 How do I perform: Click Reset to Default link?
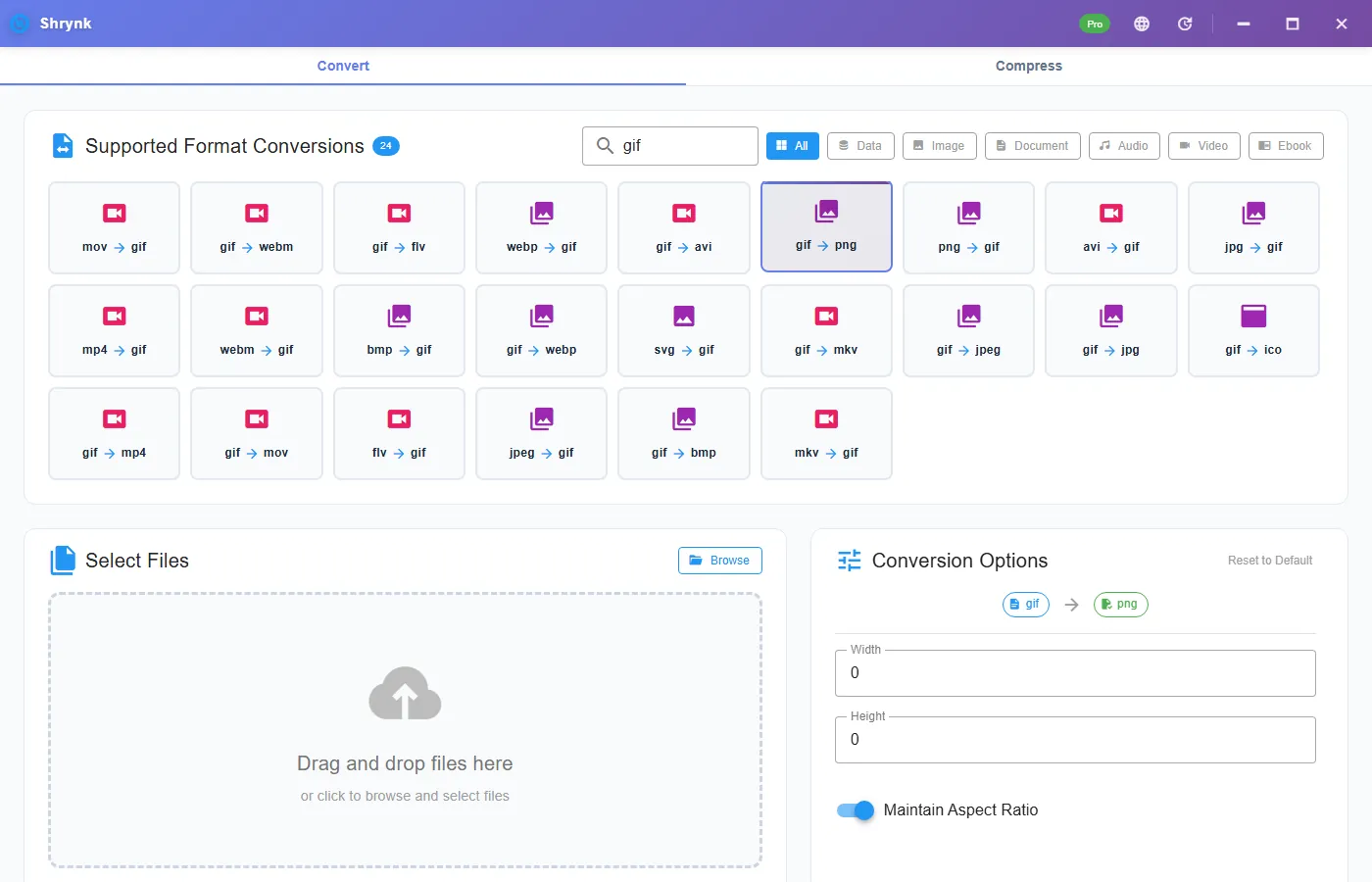tap(1270, 561)
